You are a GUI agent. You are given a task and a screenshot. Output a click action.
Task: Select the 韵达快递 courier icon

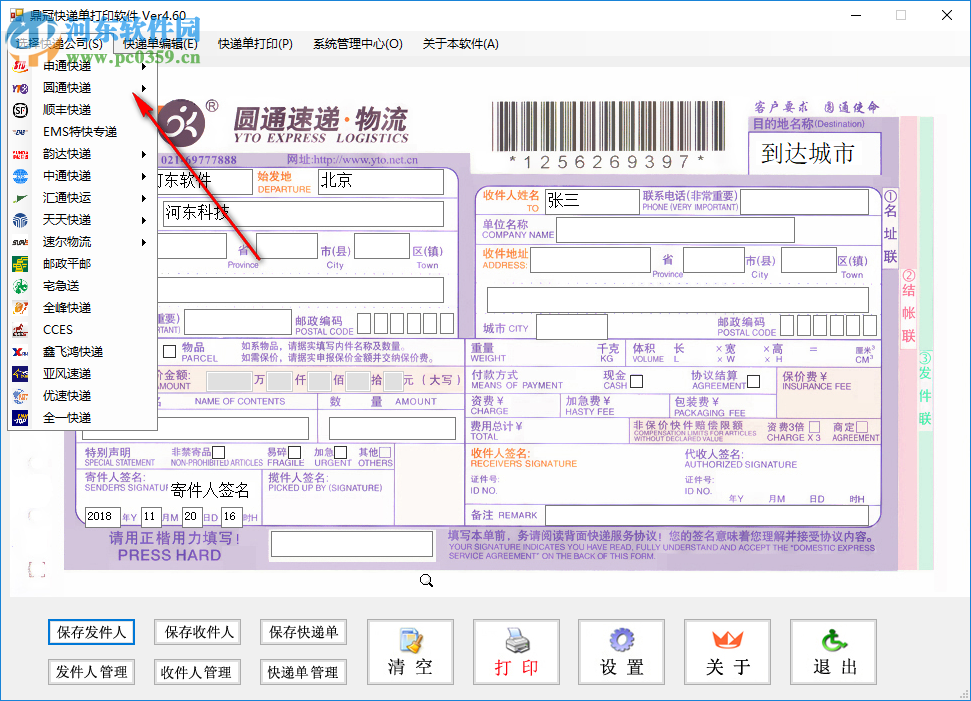coord(22,153)
